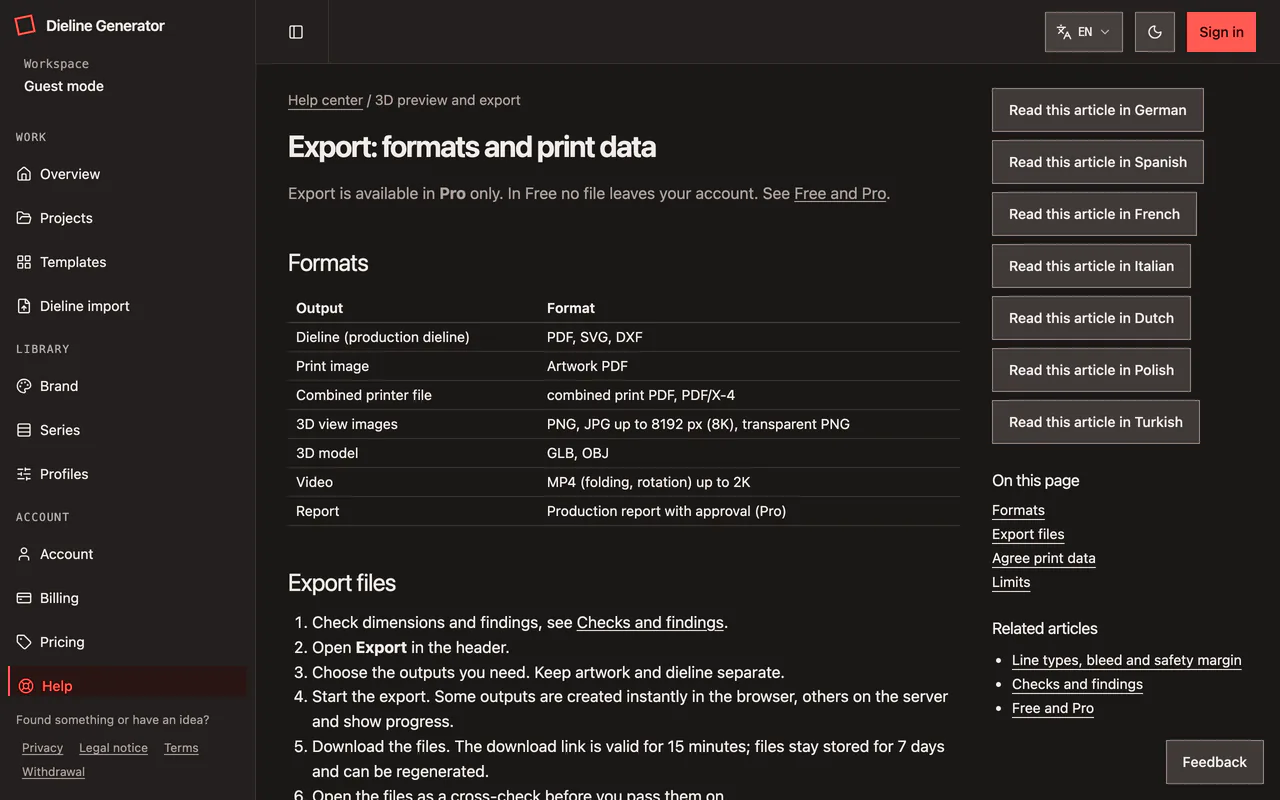Image resolution: width=1280 pixels, height=800 pixels.
Task: Switch theme with the moon icon
Action: (x=1155, y=32)
